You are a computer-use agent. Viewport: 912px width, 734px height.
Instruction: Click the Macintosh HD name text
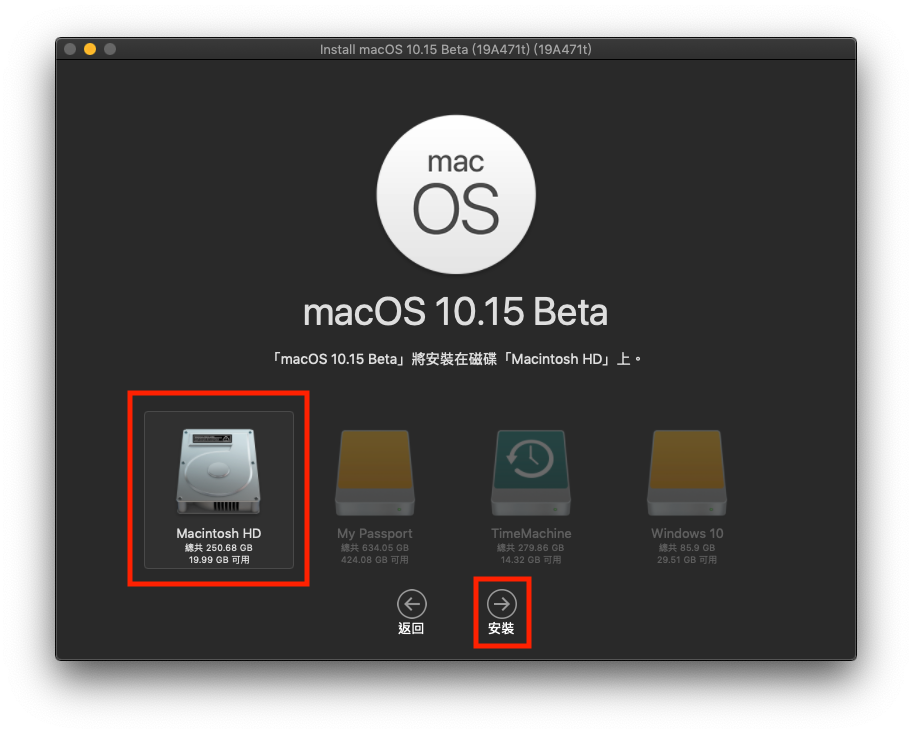pos(219,533)
